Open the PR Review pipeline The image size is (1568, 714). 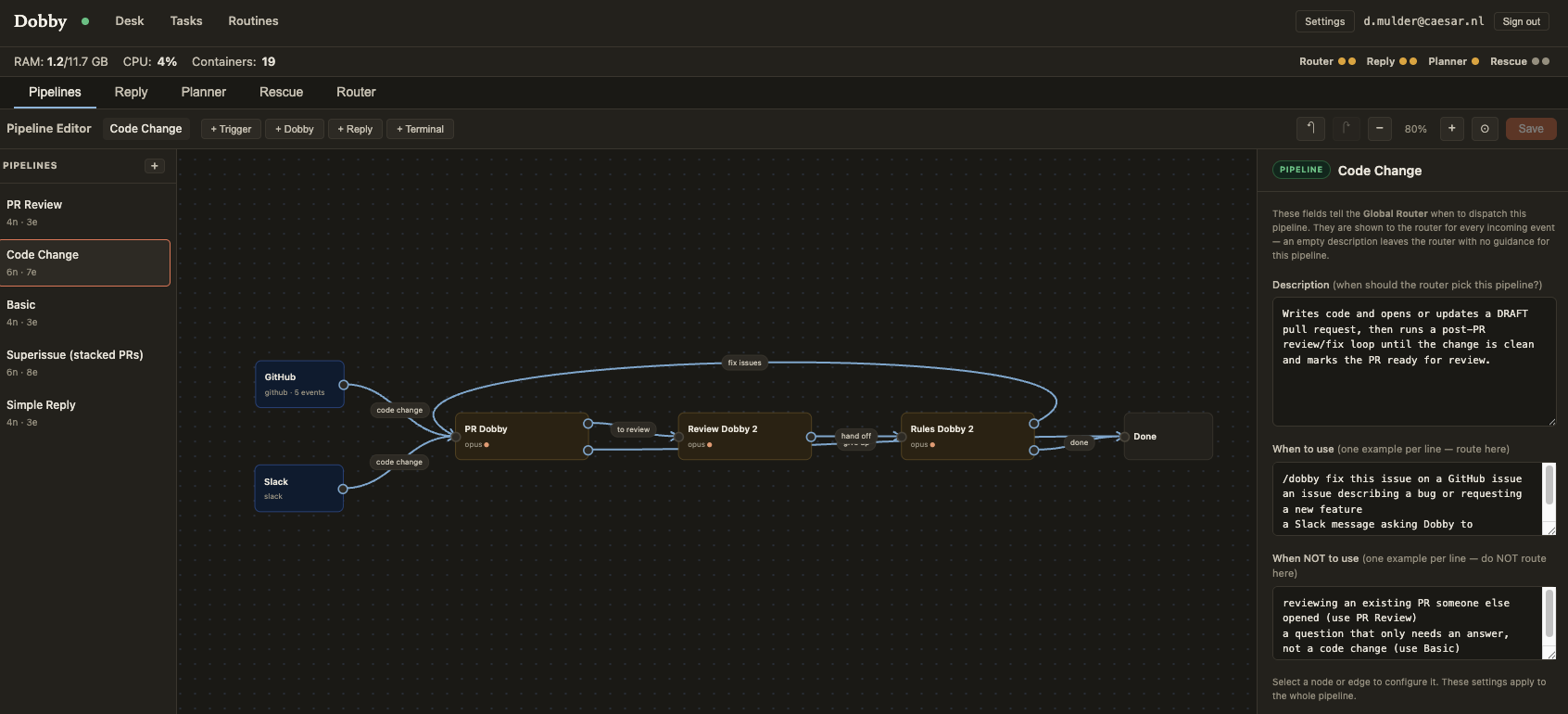(x=85, y=212)
